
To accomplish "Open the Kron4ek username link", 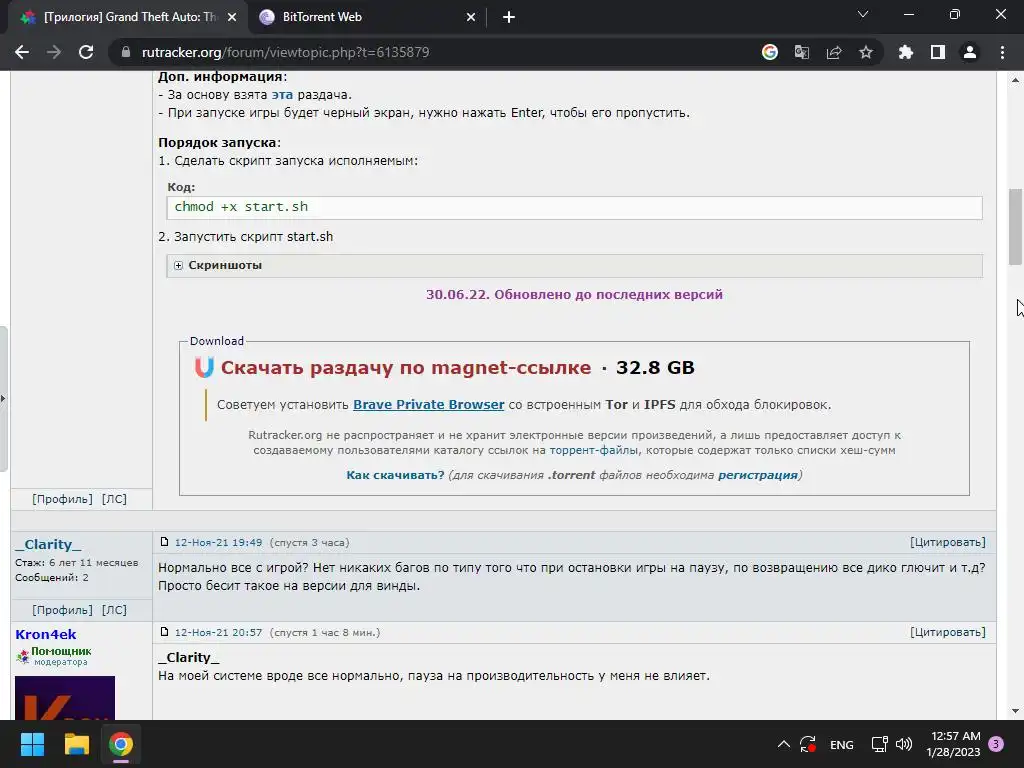I will (46, 634).
